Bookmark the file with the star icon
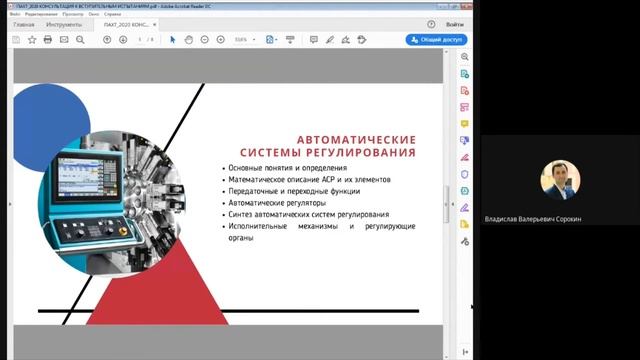 tap(32, 40)
